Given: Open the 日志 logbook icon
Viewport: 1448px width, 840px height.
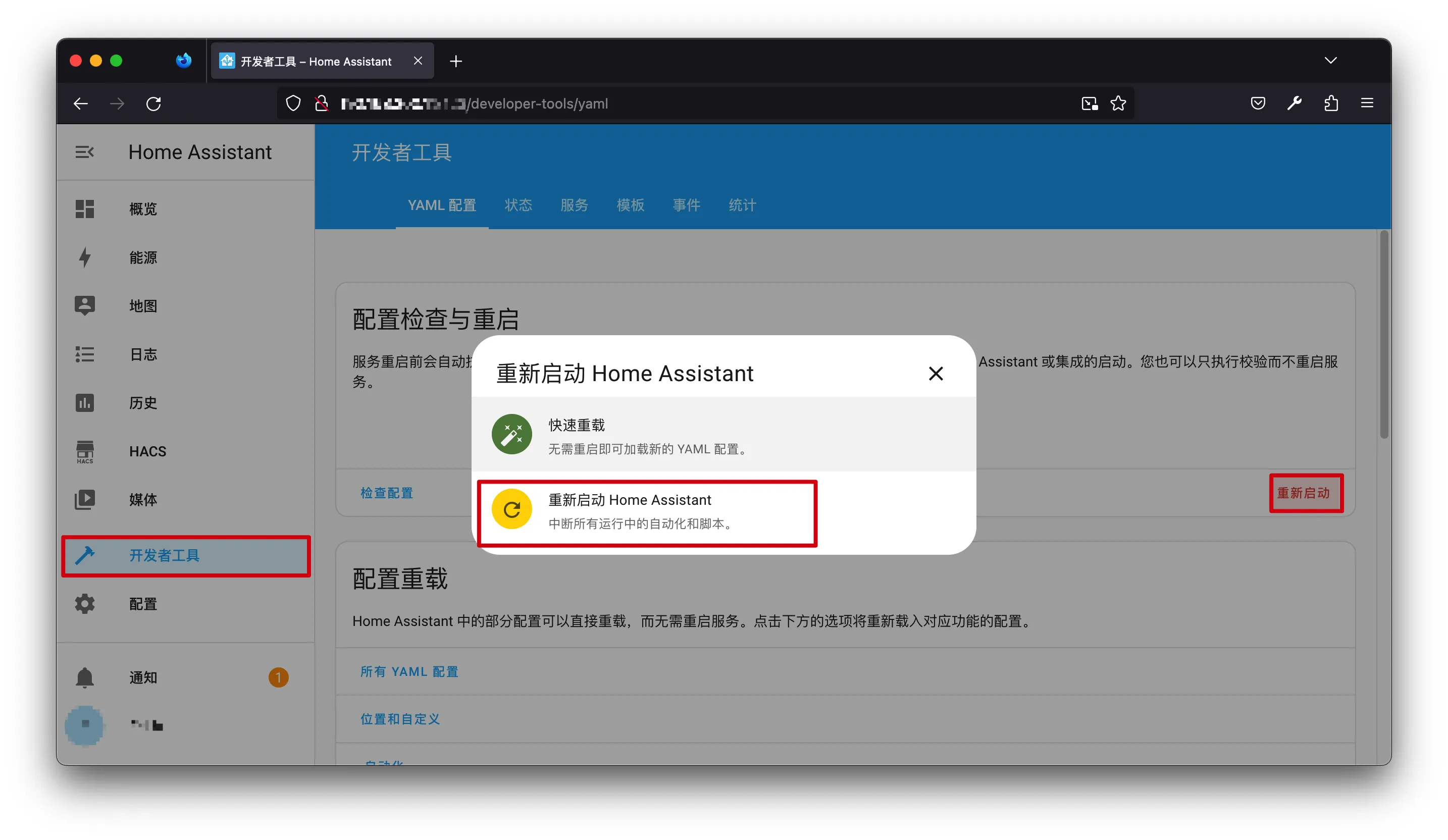Looking at the screenshot, I should tap(84, 354).
